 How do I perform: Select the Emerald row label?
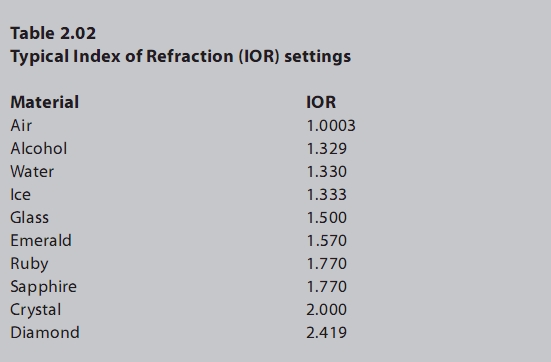point(41,240)
